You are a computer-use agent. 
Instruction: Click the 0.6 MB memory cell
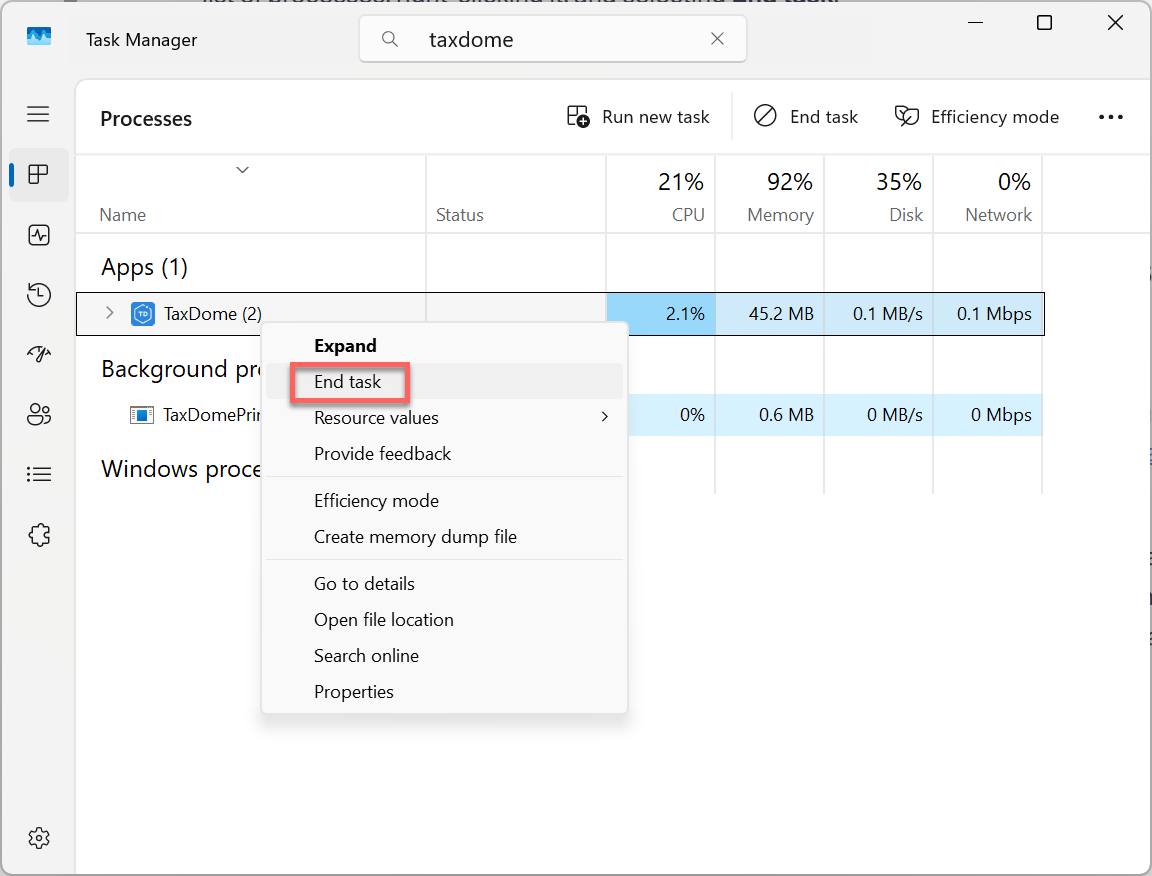click(769, 415)
